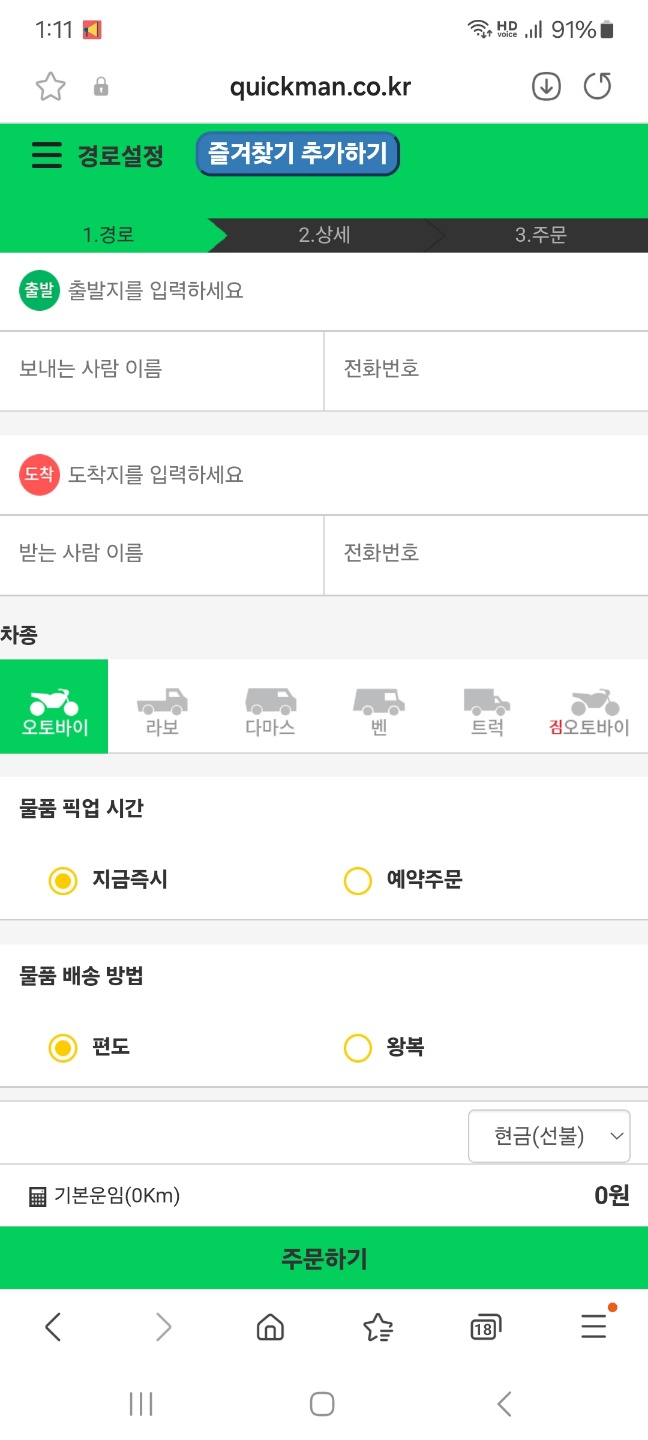Viewport: 648px width, 1440px height.
Task: Select the 예약주문 reservation radio button
Action: 357,881
